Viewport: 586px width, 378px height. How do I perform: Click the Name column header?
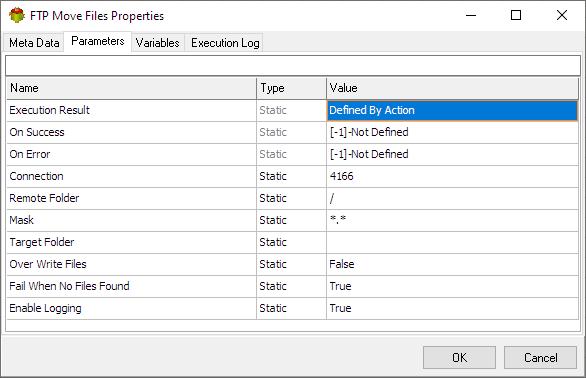pyautogui.click(x=131, y=88)
